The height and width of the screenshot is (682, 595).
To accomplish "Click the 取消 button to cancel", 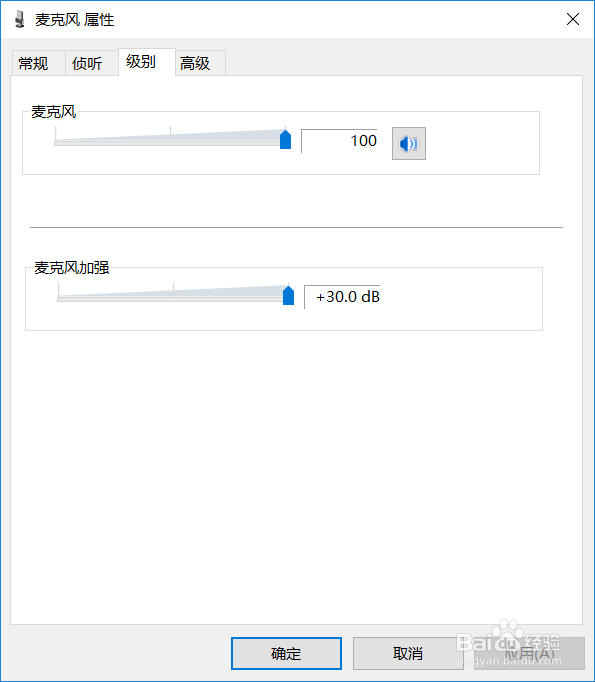I will [408, 653].
